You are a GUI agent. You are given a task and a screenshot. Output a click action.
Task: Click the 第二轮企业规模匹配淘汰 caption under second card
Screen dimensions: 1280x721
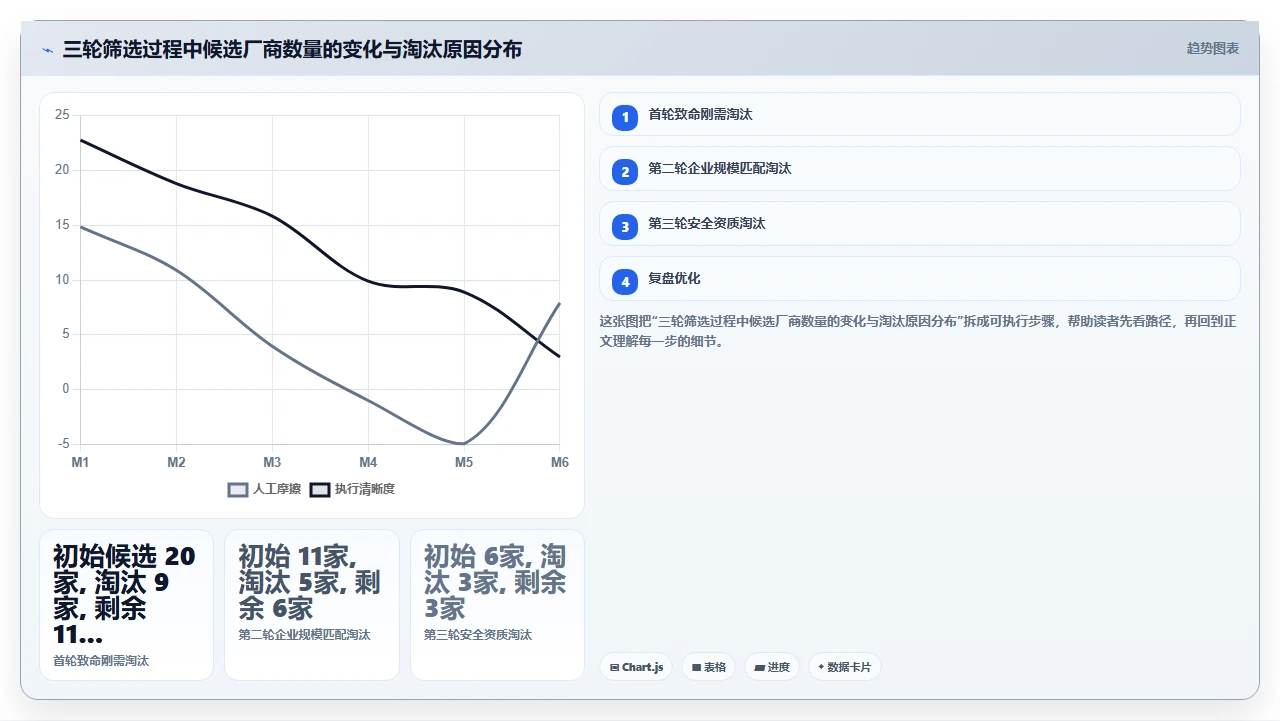pos(304,635)
